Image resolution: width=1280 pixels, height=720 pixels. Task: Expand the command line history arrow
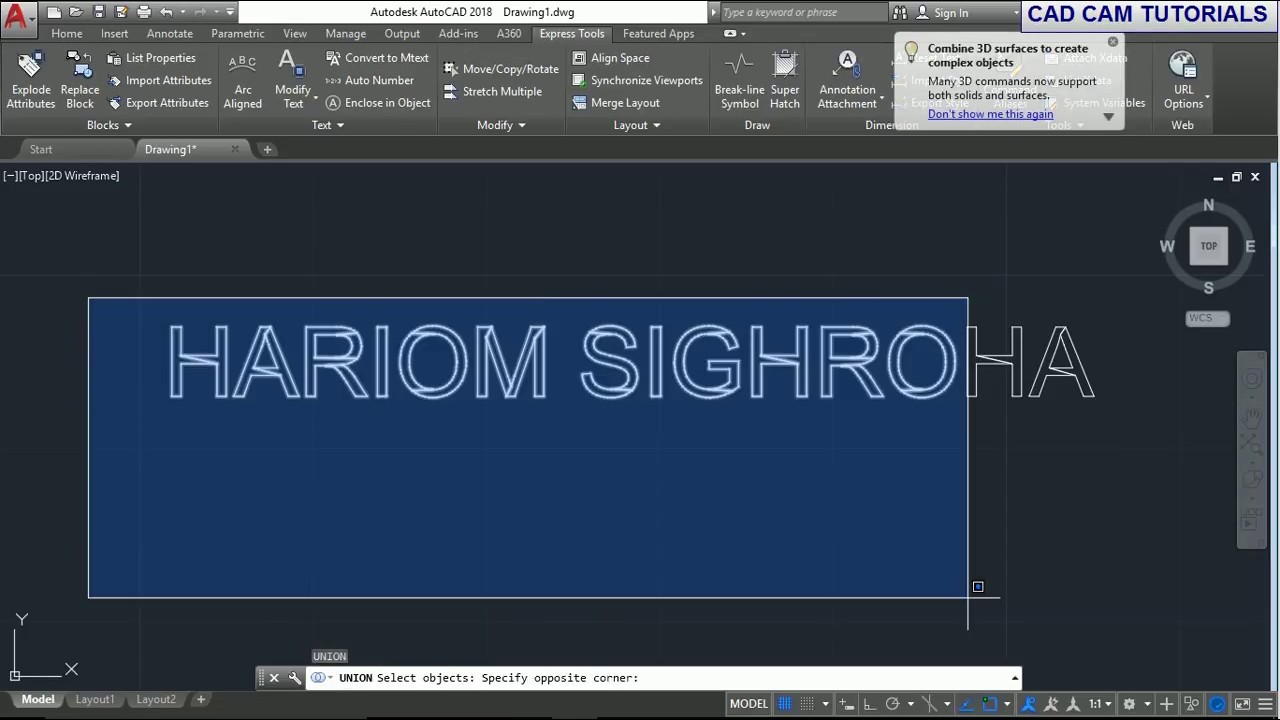[x=1015, y=679]
